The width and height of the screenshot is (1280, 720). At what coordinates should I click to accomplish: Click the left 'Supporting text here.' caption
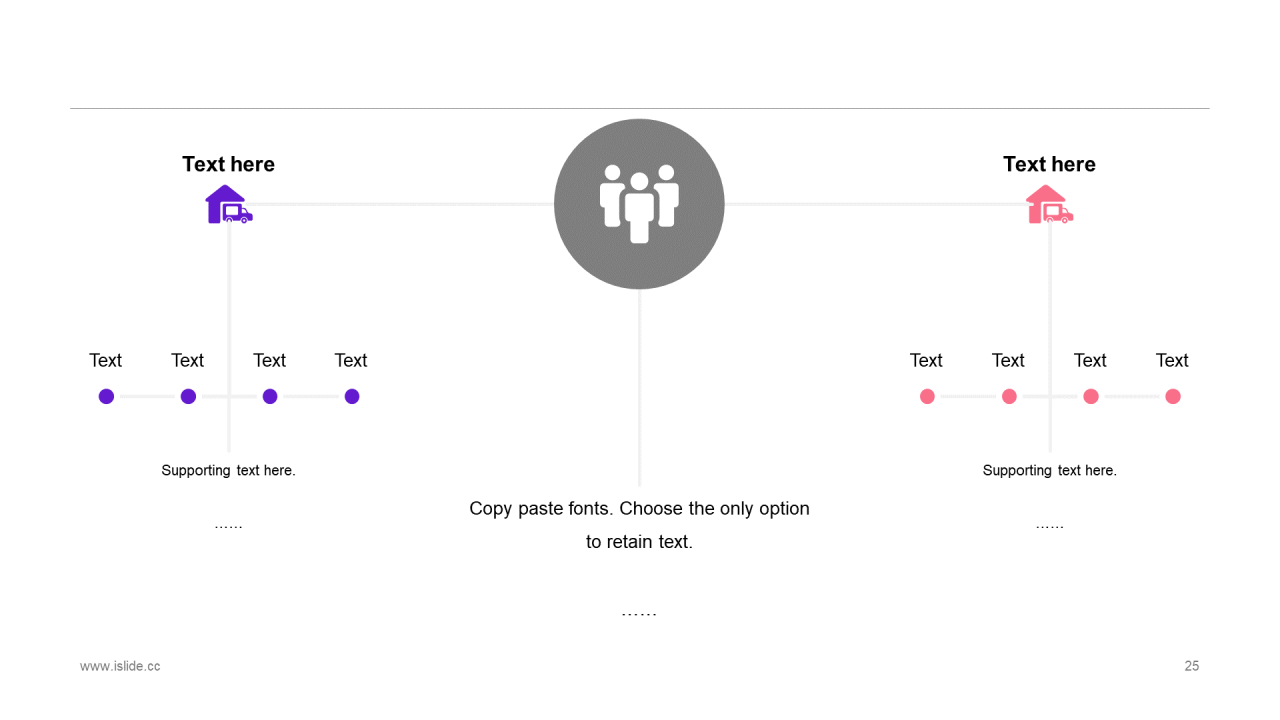point(228,470)
